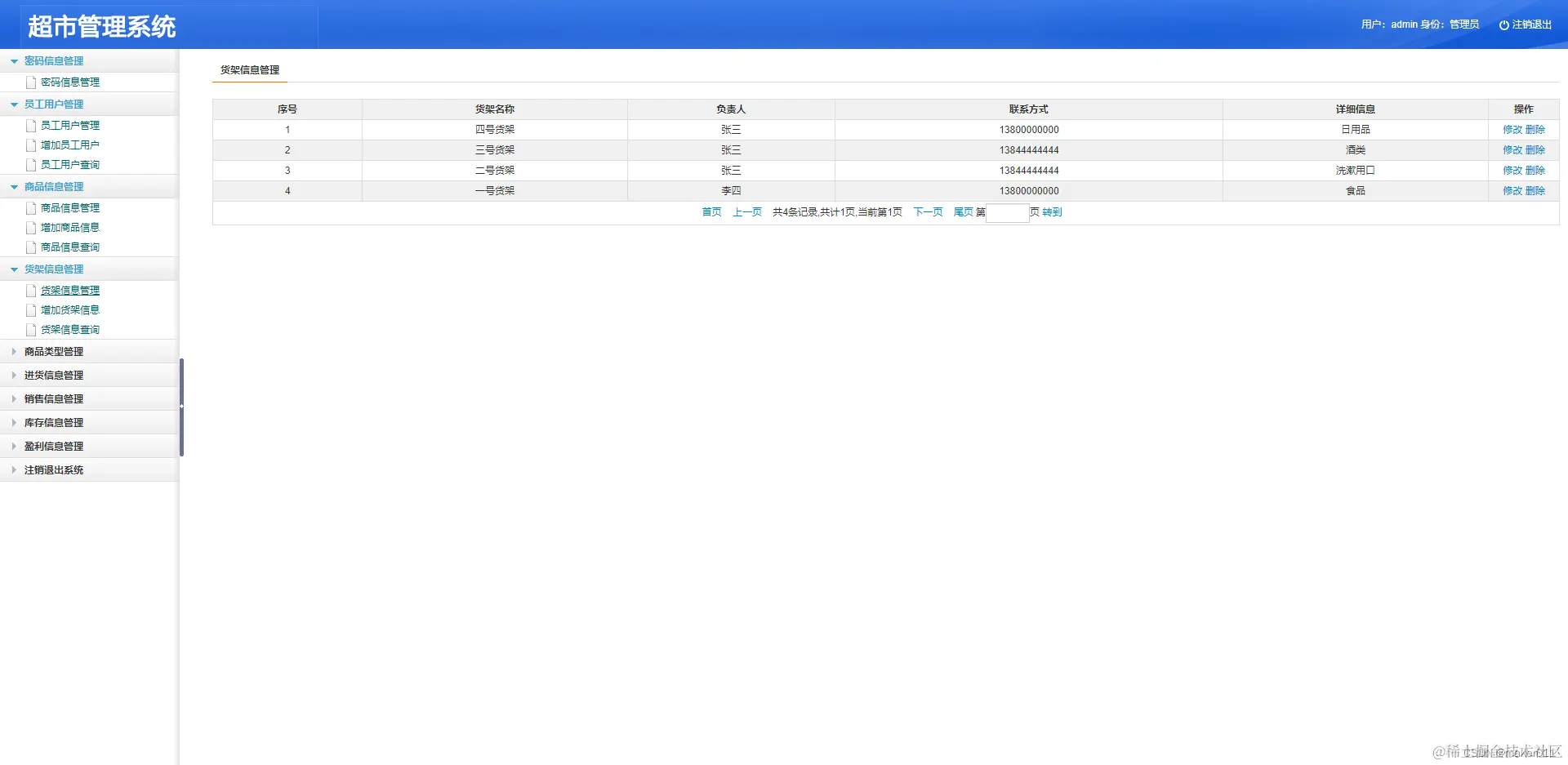Click the 联系方式 column header
The width and height of the screenshot is (1568, 765).
click(x=1029, y=109)
